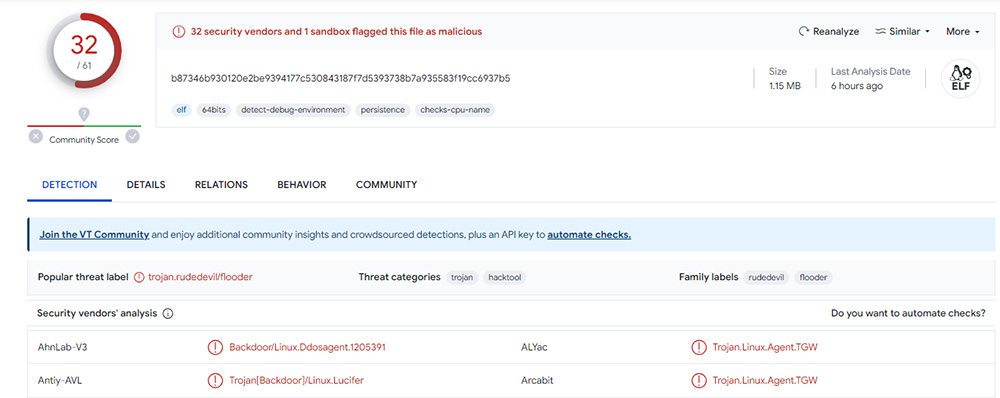The width and height of the screenshot is (1000, 398).
Task: Click the 64bits tag chip
Action: [214, 110]
